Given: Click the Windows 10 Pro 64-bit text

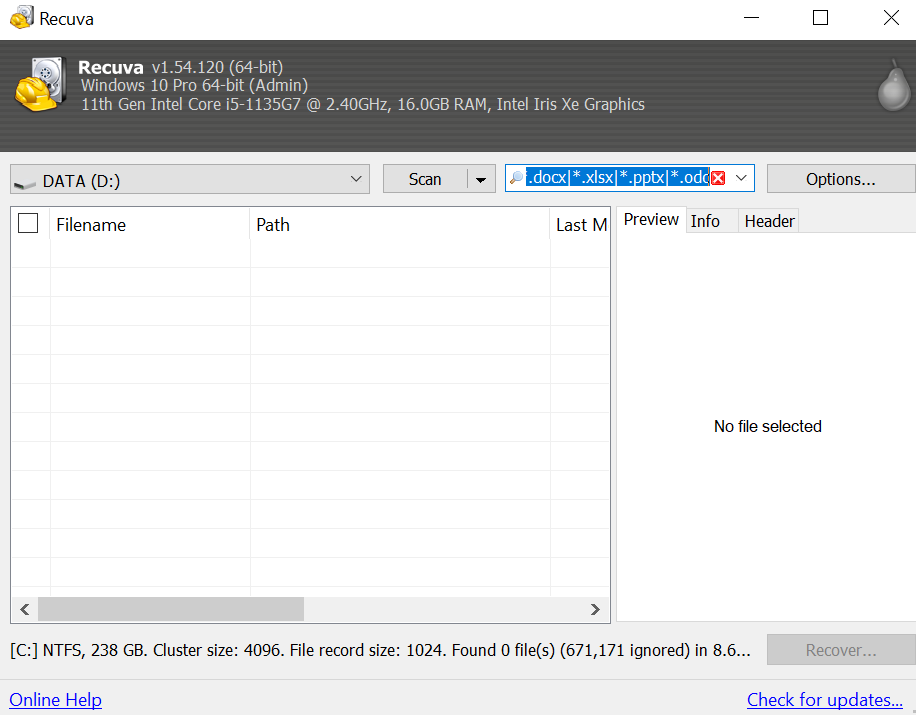Looking at the screenshot, I should (195, 85).
